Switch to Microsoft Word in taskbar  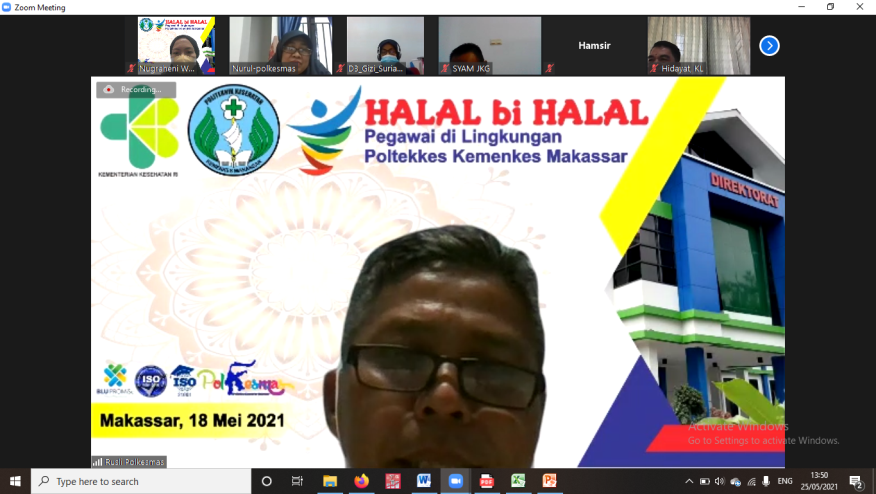coord(424,481)
